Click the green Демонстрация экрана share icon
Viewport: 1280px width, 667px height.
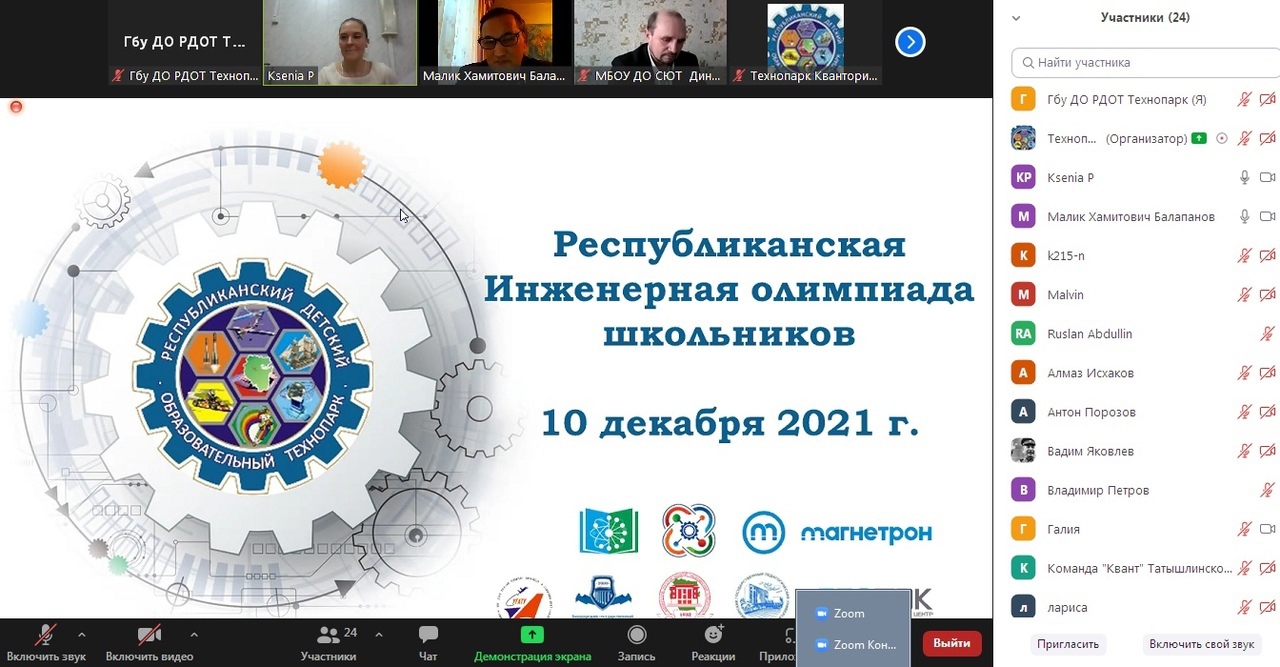[532, 635]
